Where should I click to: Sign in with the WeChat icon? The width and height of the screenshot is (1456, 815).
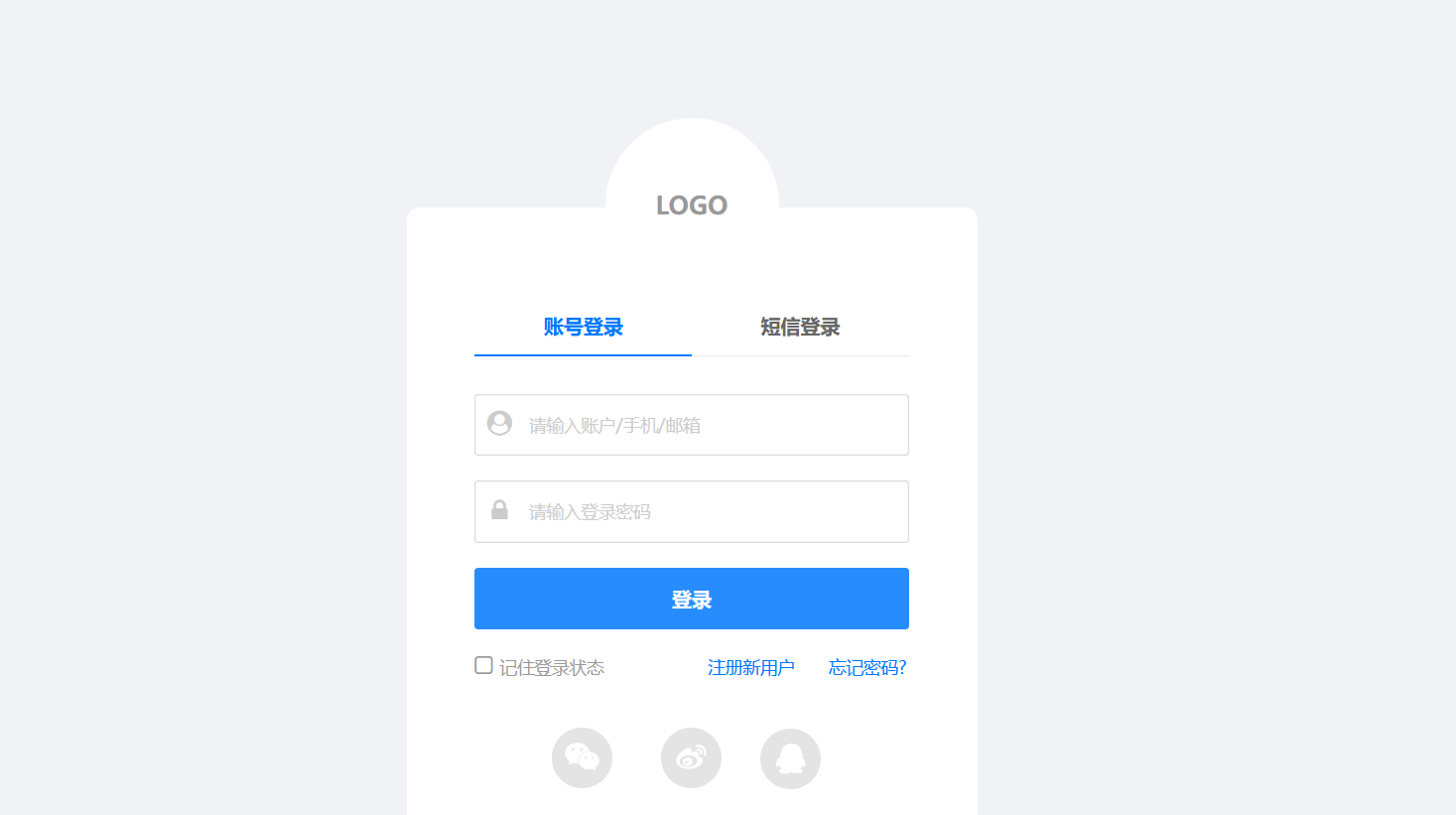582,758
